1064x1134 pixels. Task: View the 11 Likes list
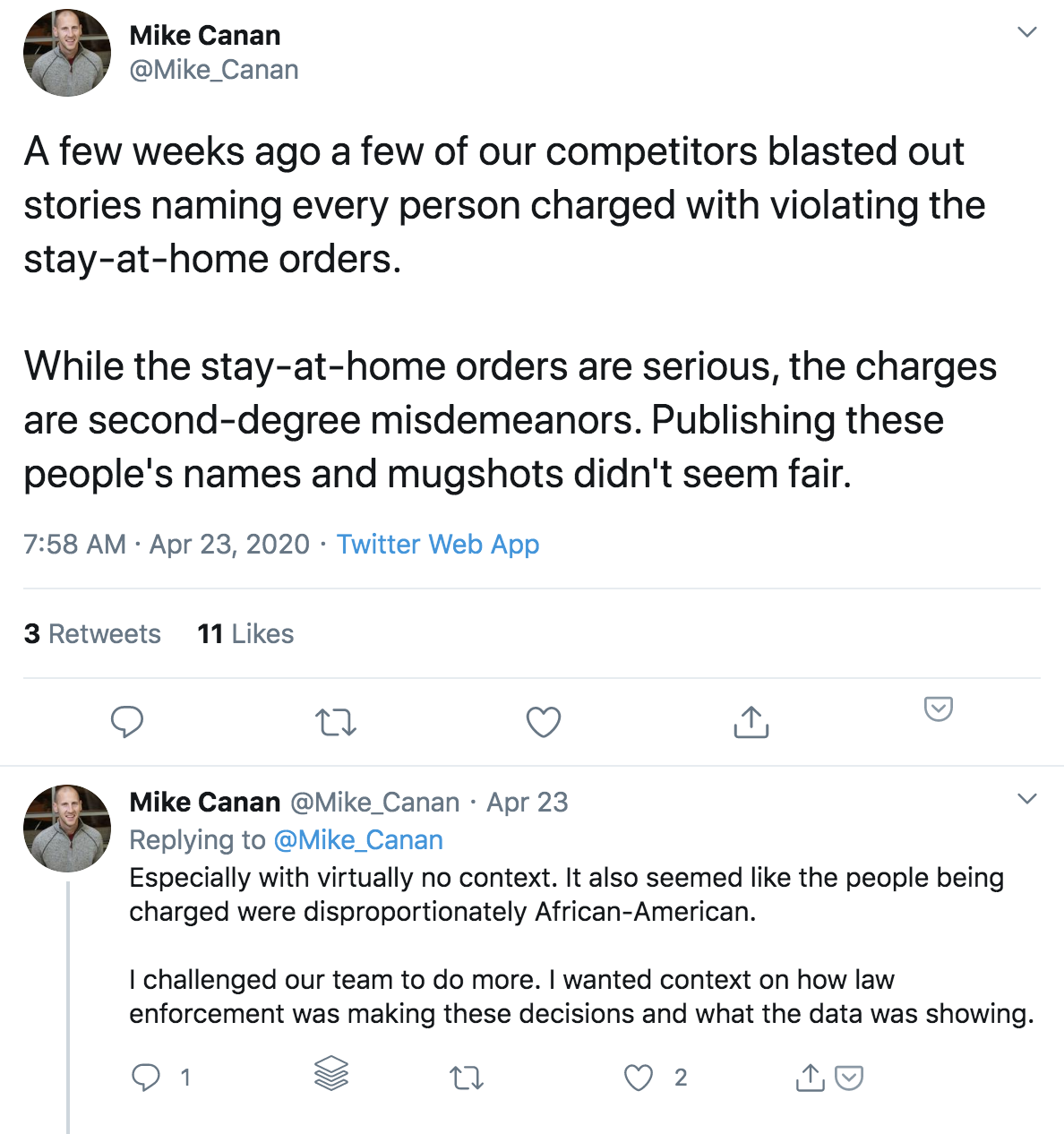tap(245, 634)
